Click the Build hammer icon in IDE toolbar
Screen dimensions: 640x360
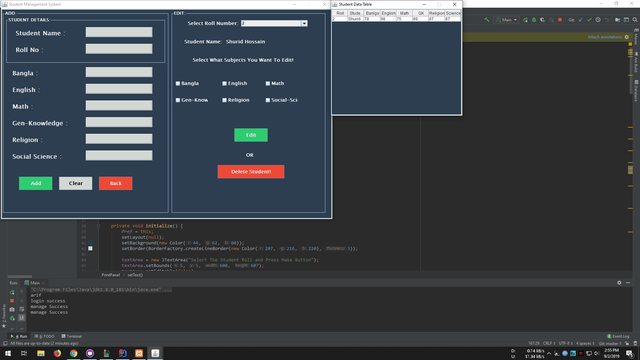click(487, 20)
